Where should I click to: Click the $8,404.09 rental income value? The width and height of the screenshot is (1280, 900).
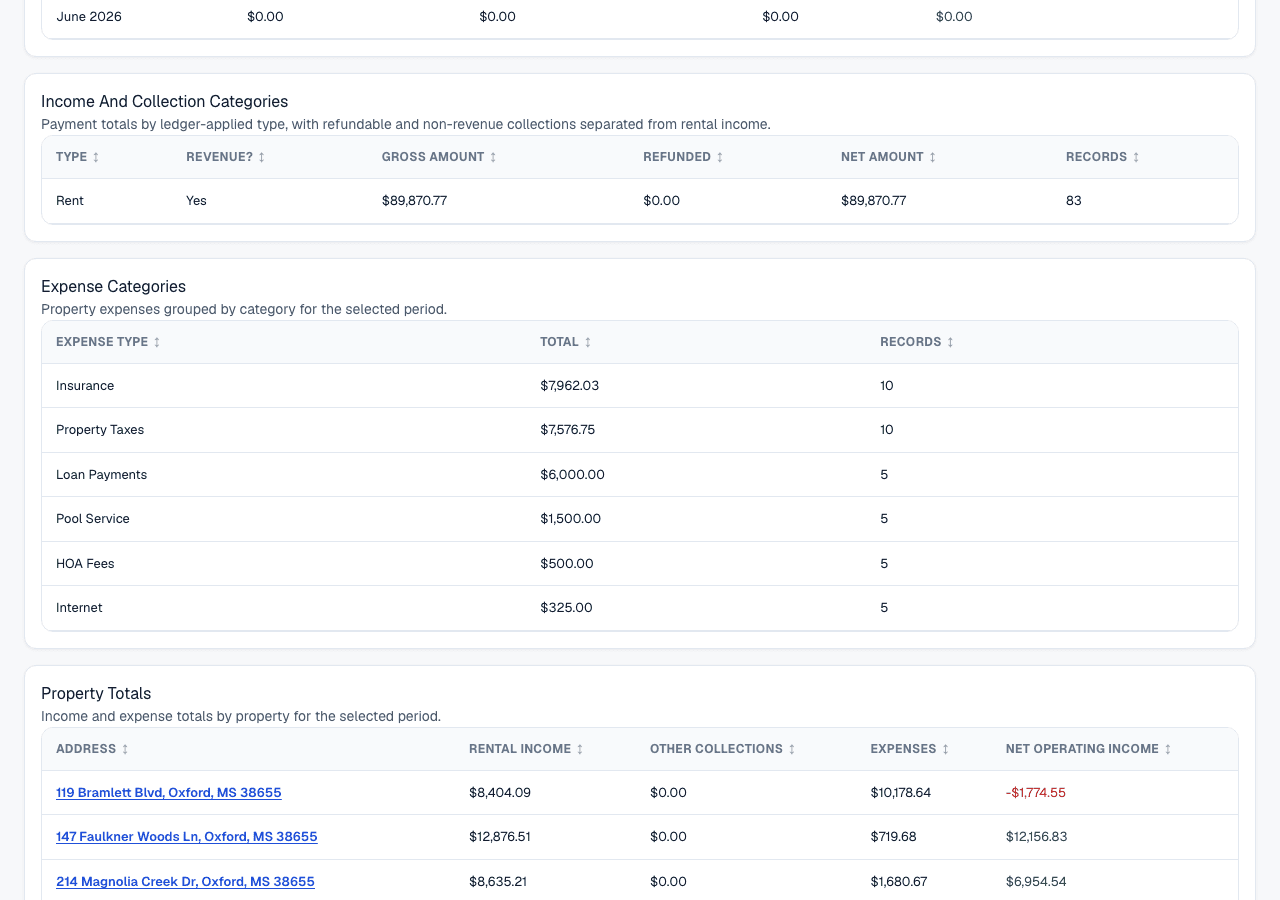(500, 793)
